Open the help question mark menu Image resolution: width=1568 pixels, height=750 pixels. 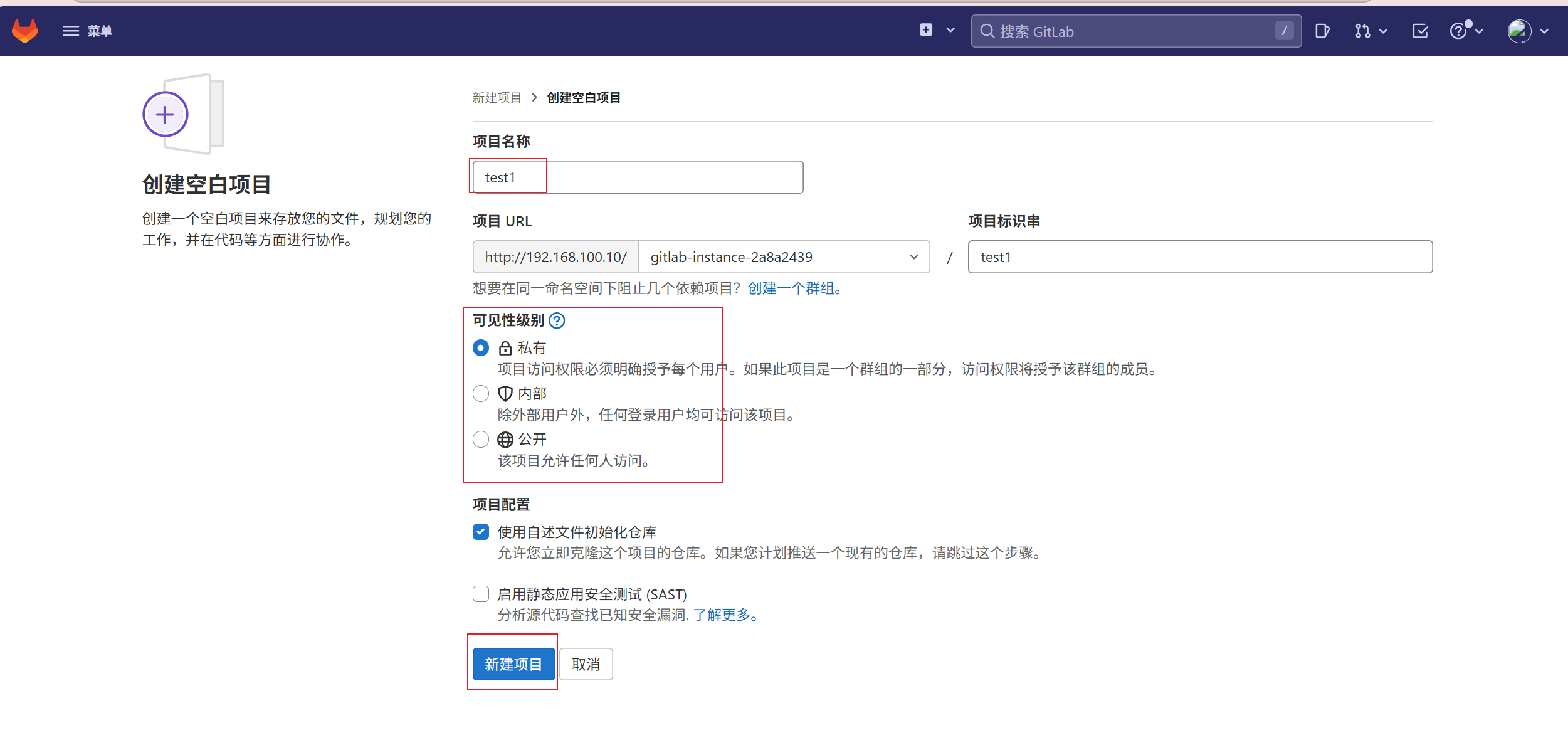(1459, 31)
